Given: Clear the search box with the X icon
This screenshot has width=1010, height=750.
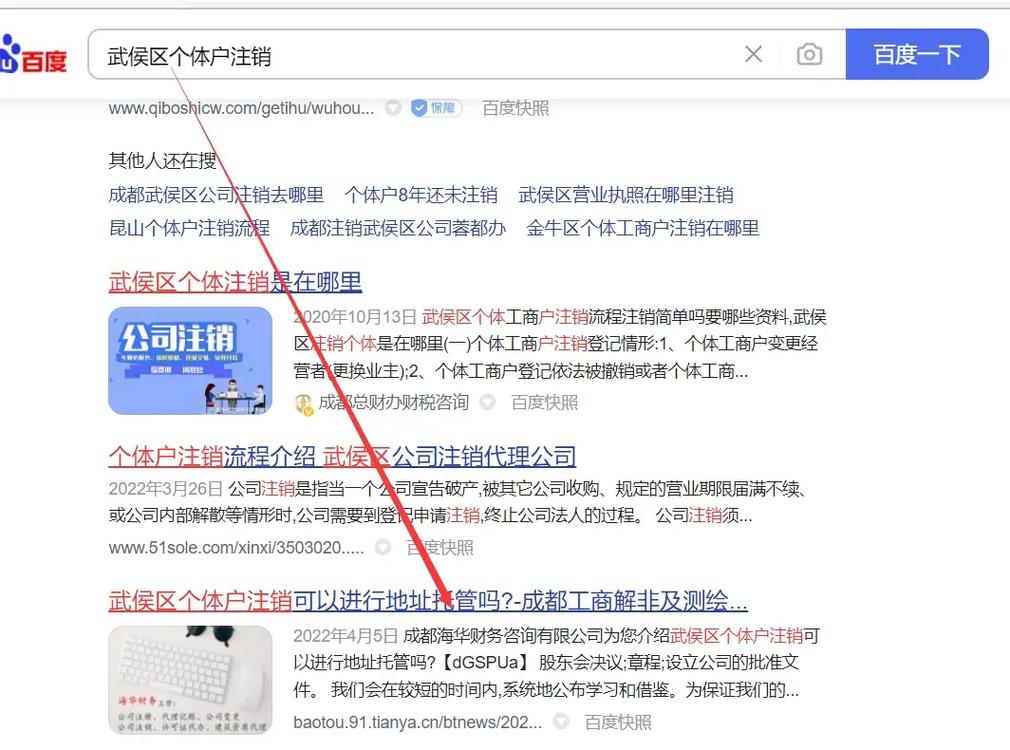Looking at the screenshot, I should tap(753, 54).
